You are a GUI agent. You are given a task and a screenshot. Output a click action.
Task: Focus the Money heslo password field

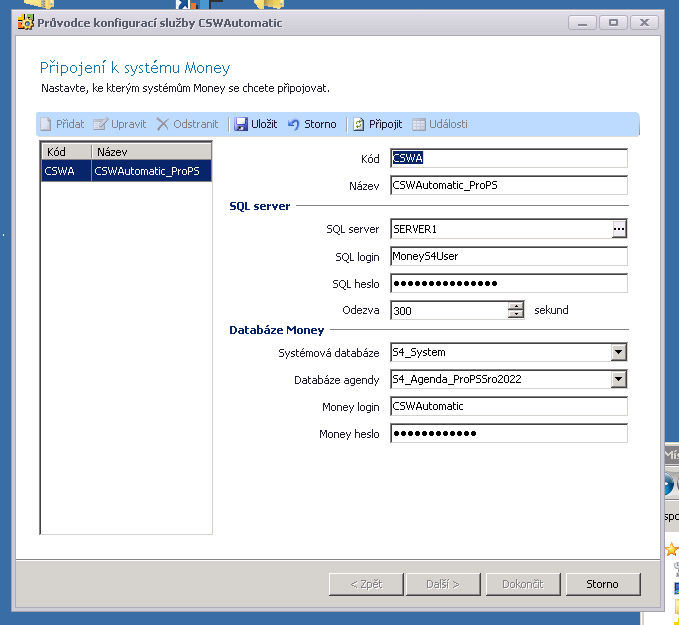click(508, 433)
